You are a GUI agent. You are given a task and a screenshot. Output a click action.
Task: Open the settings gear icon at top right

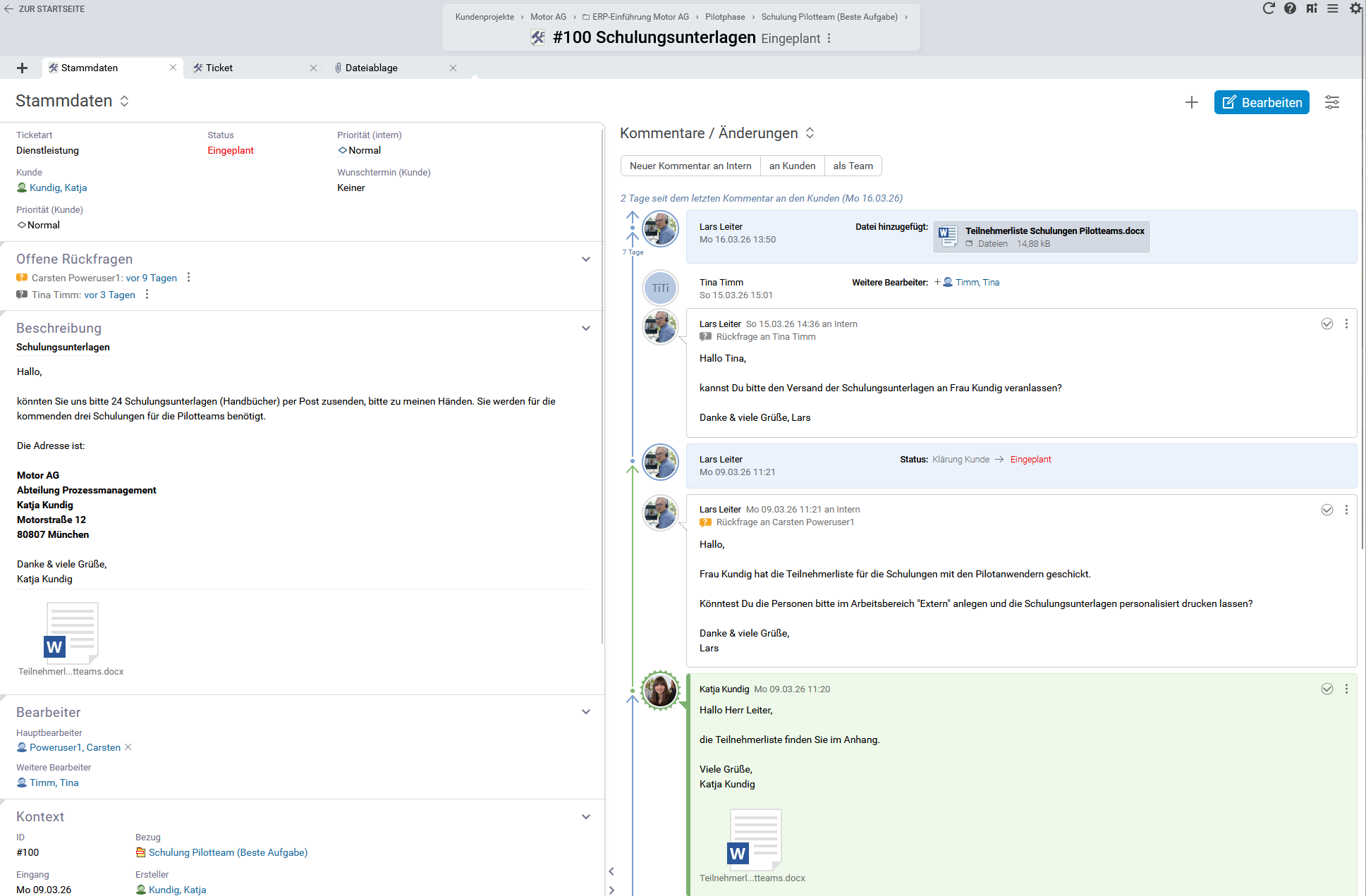[1355, 8]
